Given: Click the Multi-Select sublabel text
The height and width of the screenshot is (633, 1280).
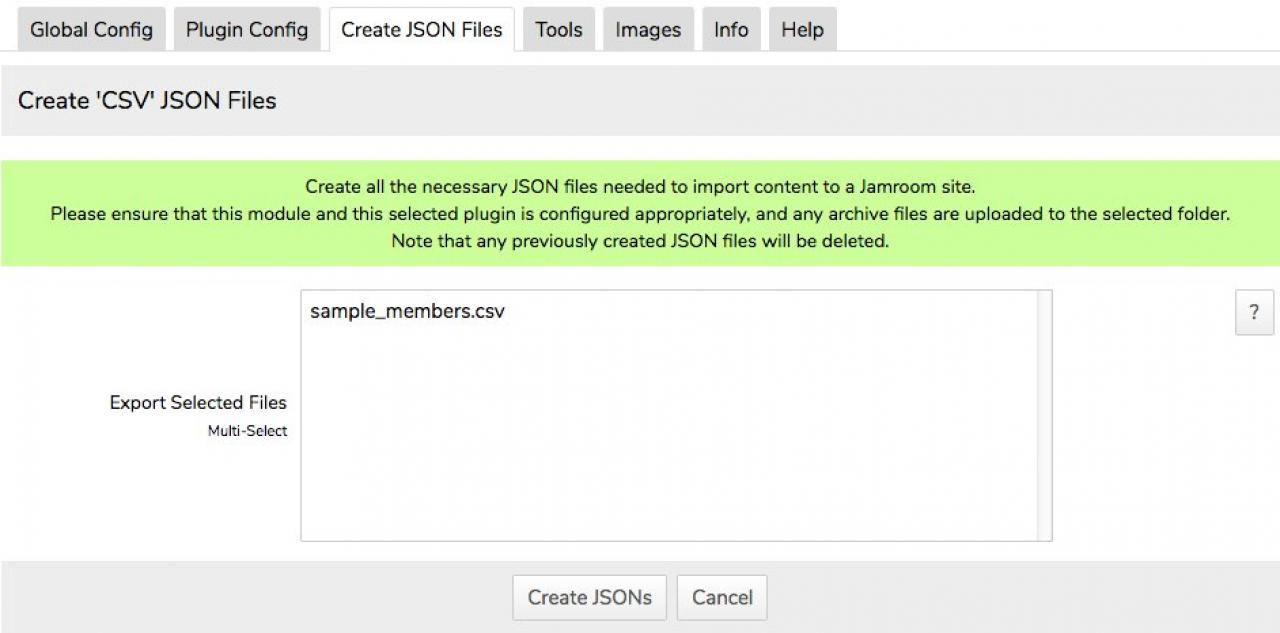Looking at the screenshot, I should pos(247,431).
